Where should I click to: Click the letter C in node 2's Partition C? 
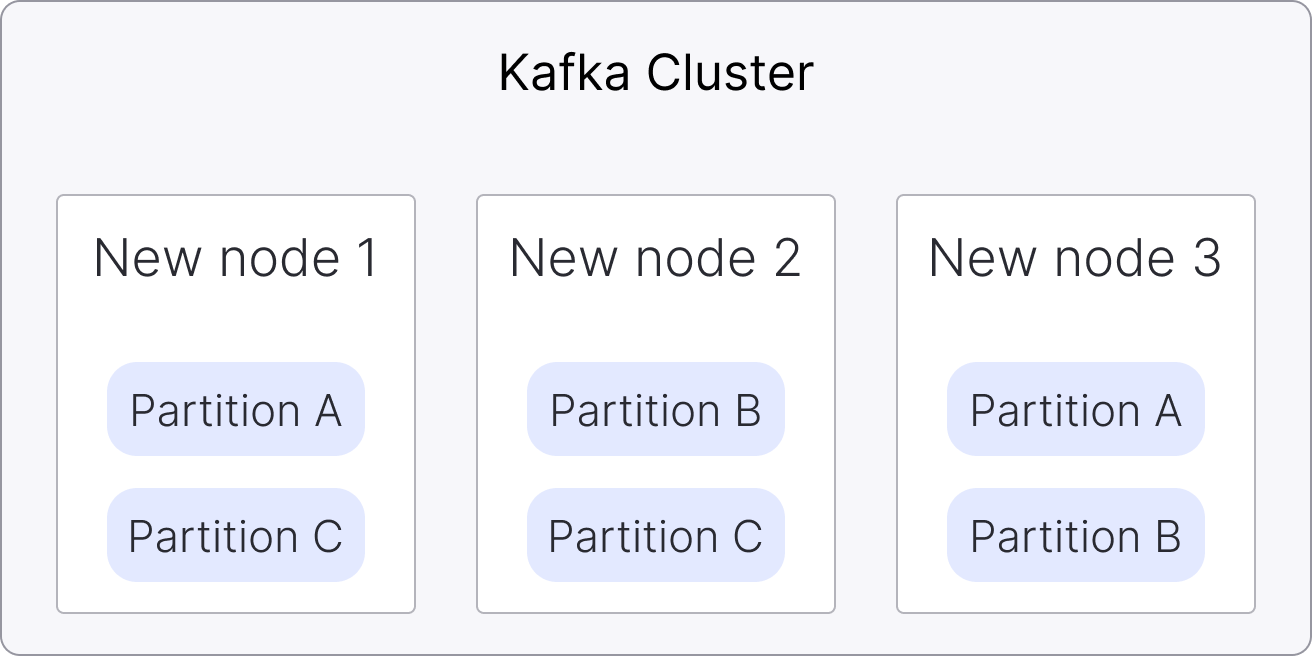(748, 537)
